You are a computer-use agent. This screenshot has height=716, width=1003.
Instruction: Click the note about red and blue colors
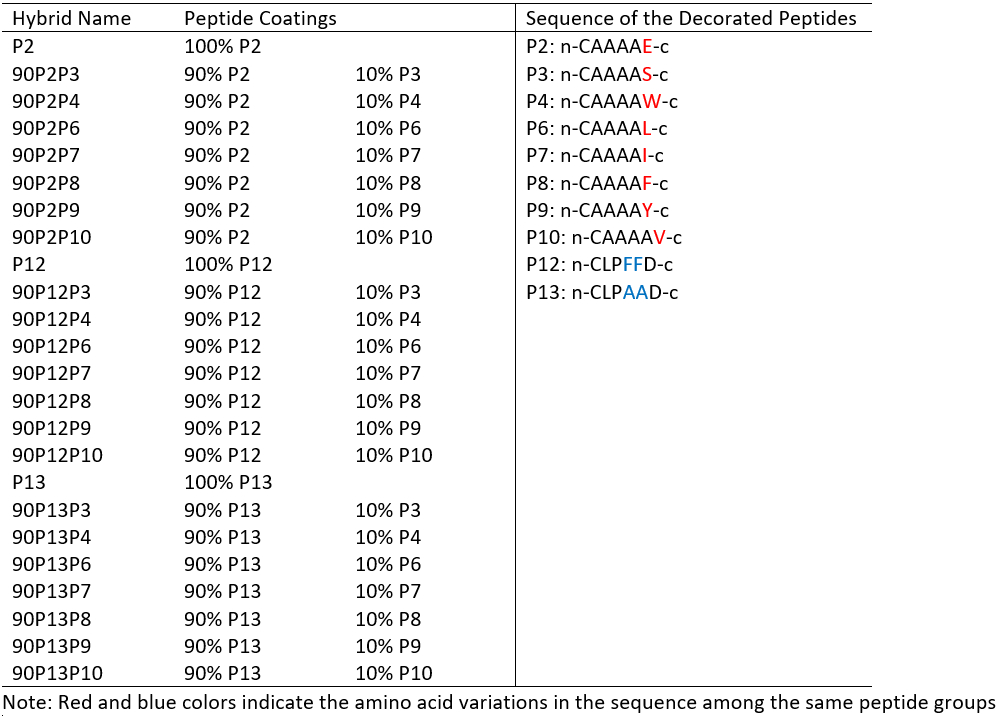499,701
